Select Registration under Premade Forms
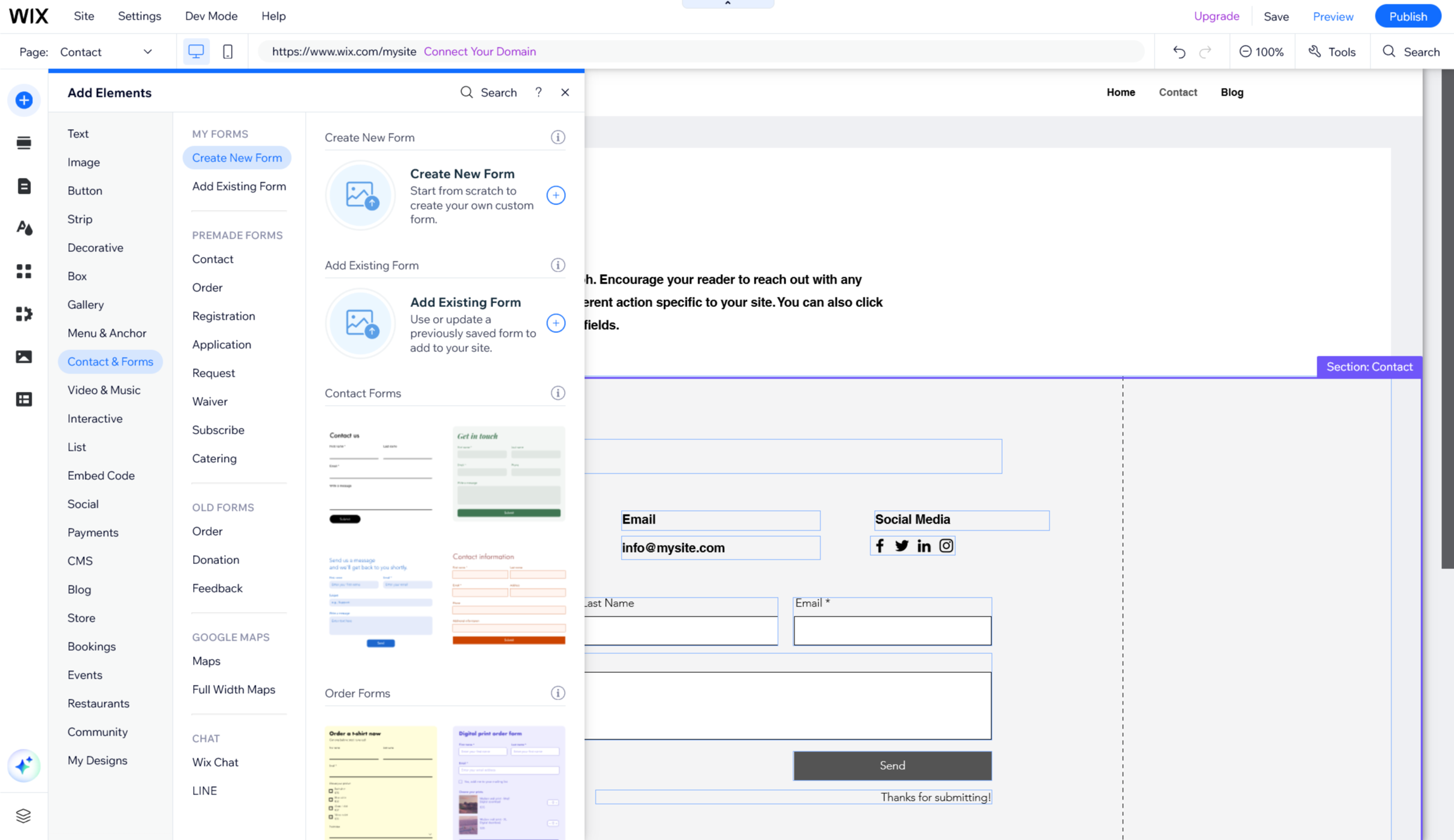Screen dimensions: 1454x840 click(x=223, y=316)
